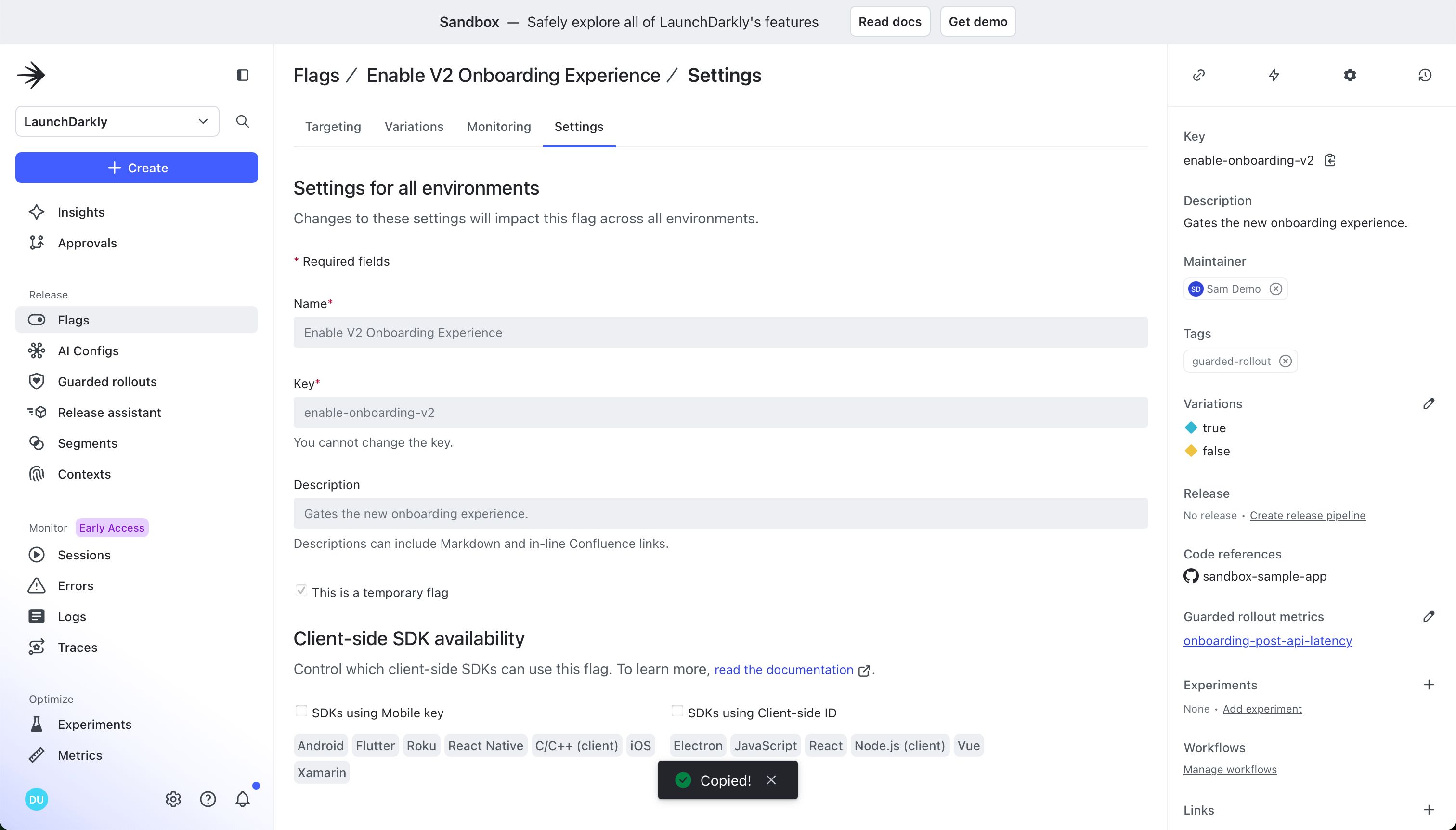The height and width of the screenshot is (830, 1456).
Task: Open the Release assistant
Action: coord(137,412)
